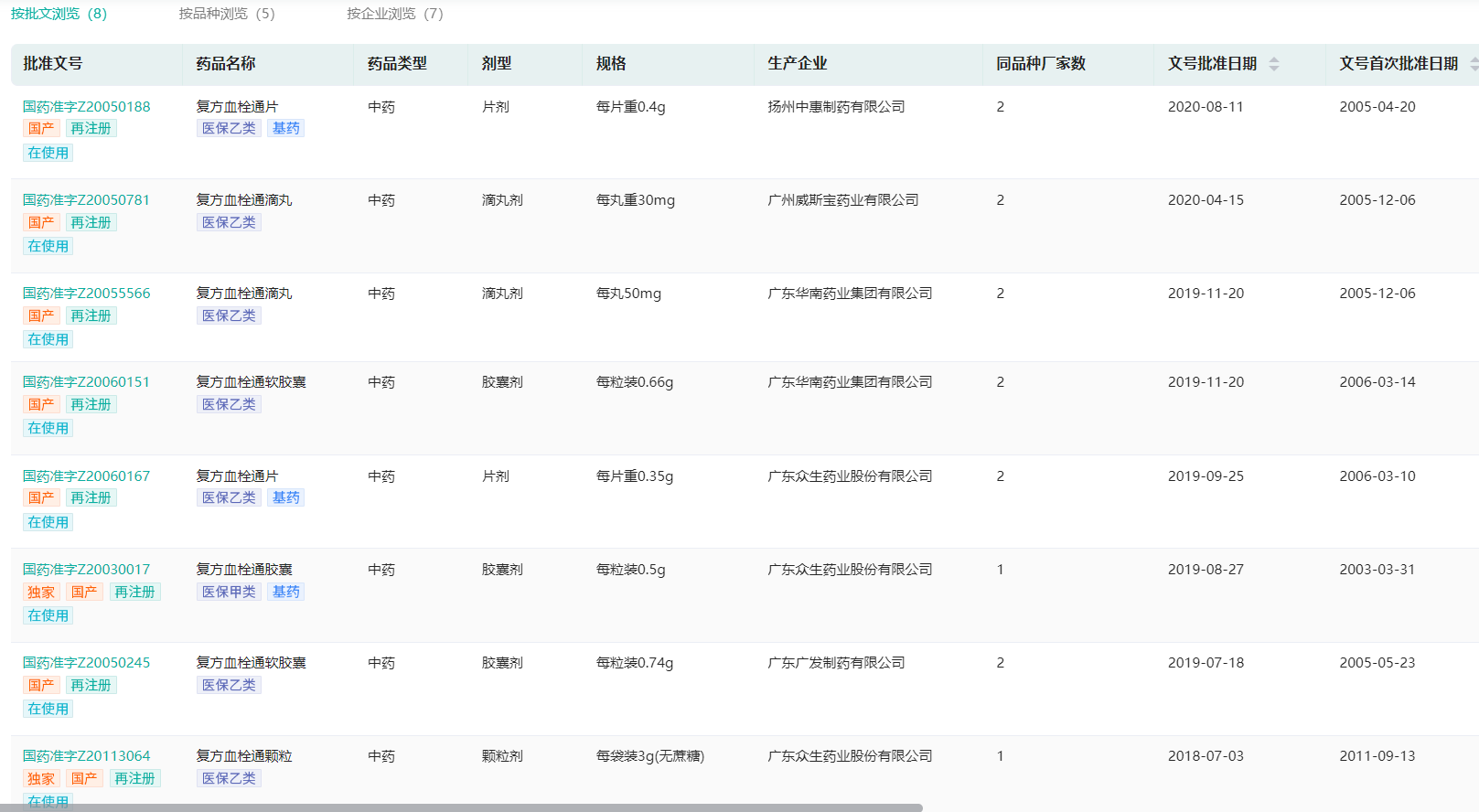Image resolution: width=1479 pixels, height=812 pixels.
Task: Click the specification 每片重0.35g
Action: pos(635,476)
